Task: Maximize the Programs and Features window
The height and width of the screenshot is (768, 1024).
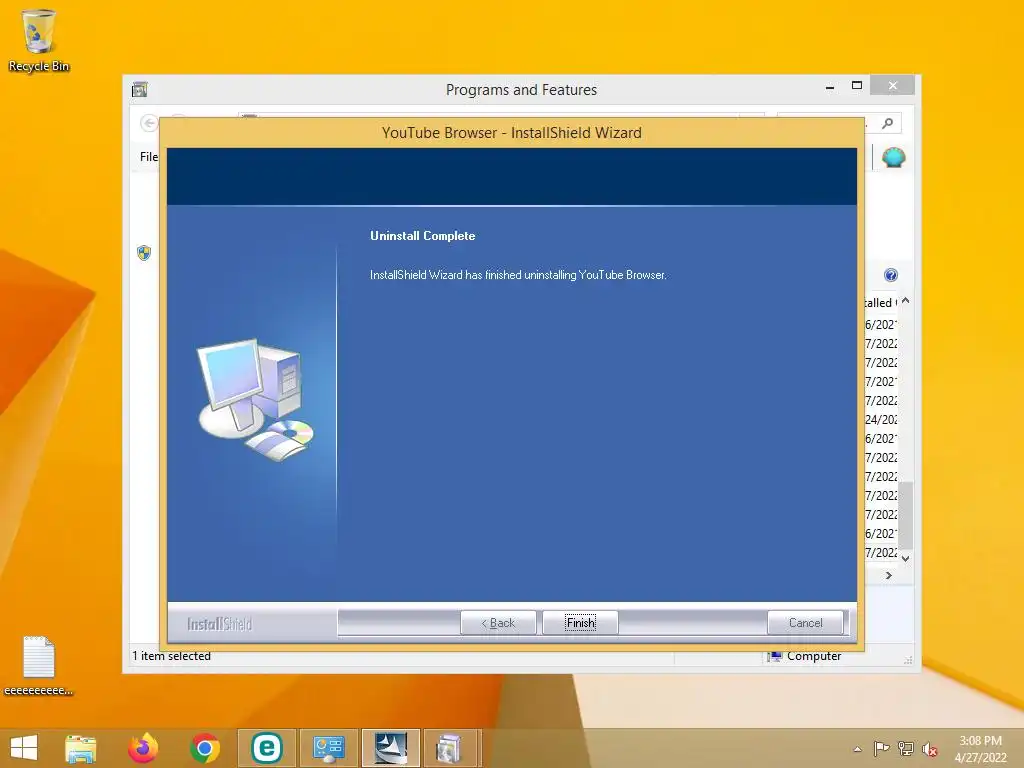Action: pos(857,86)
